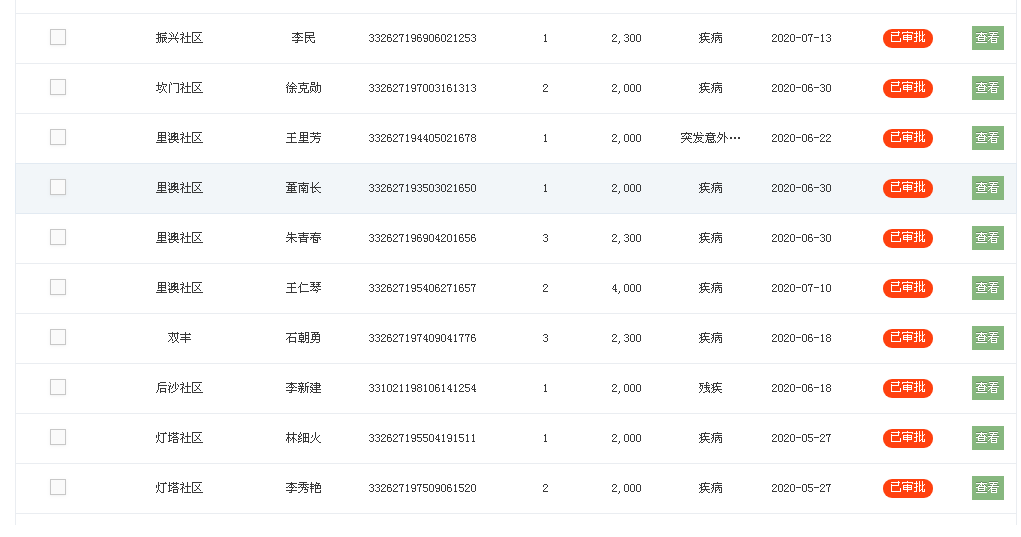Open 李新建's record with 查看
The height and width of the screenshot is (537, 1021).
pyautogui.click(x=987, y=388)
